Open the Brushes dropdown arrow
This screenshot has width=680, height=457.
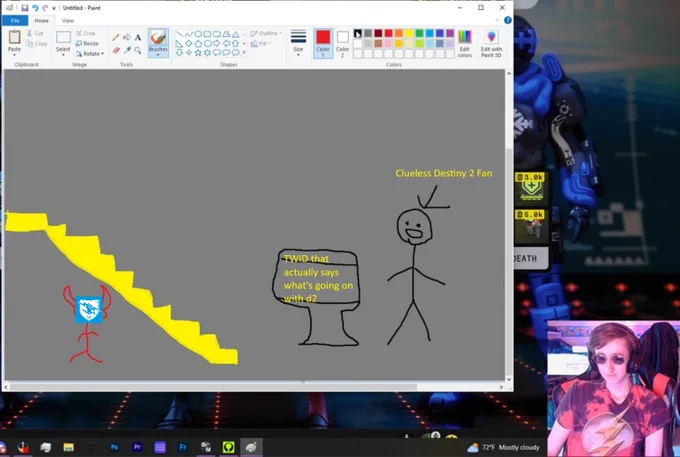(158, 55)
